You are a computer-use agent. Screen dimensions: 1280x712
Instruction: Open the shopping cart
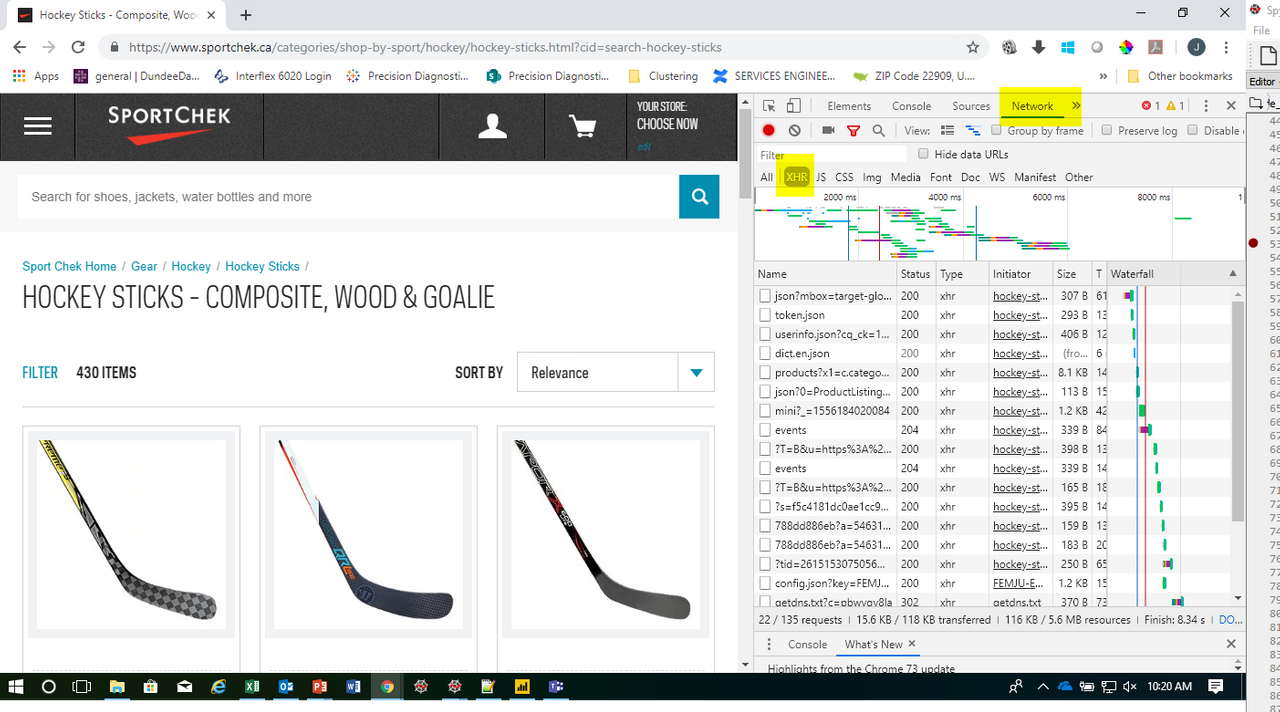583,126
